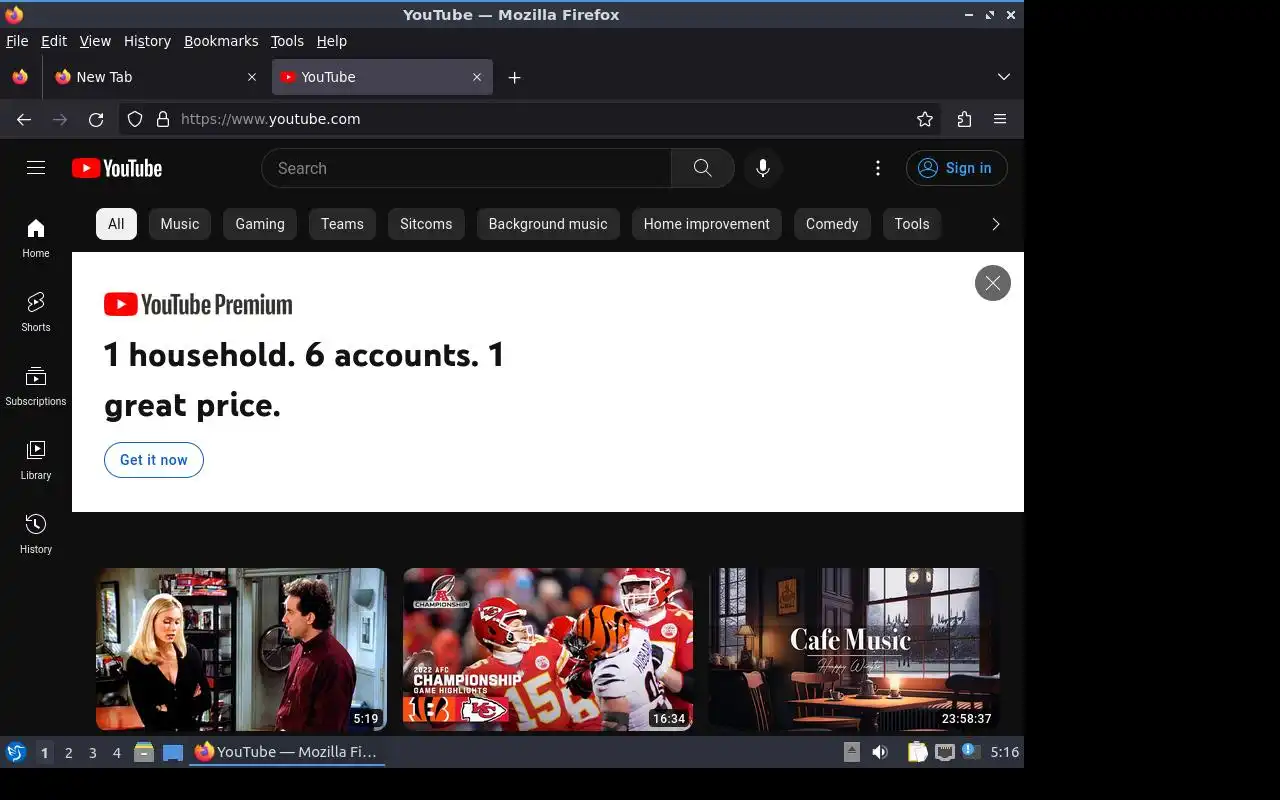Screen dimensions: 1280x800
Task: Open the Bookmarks menu
Action: pos(221,41)
